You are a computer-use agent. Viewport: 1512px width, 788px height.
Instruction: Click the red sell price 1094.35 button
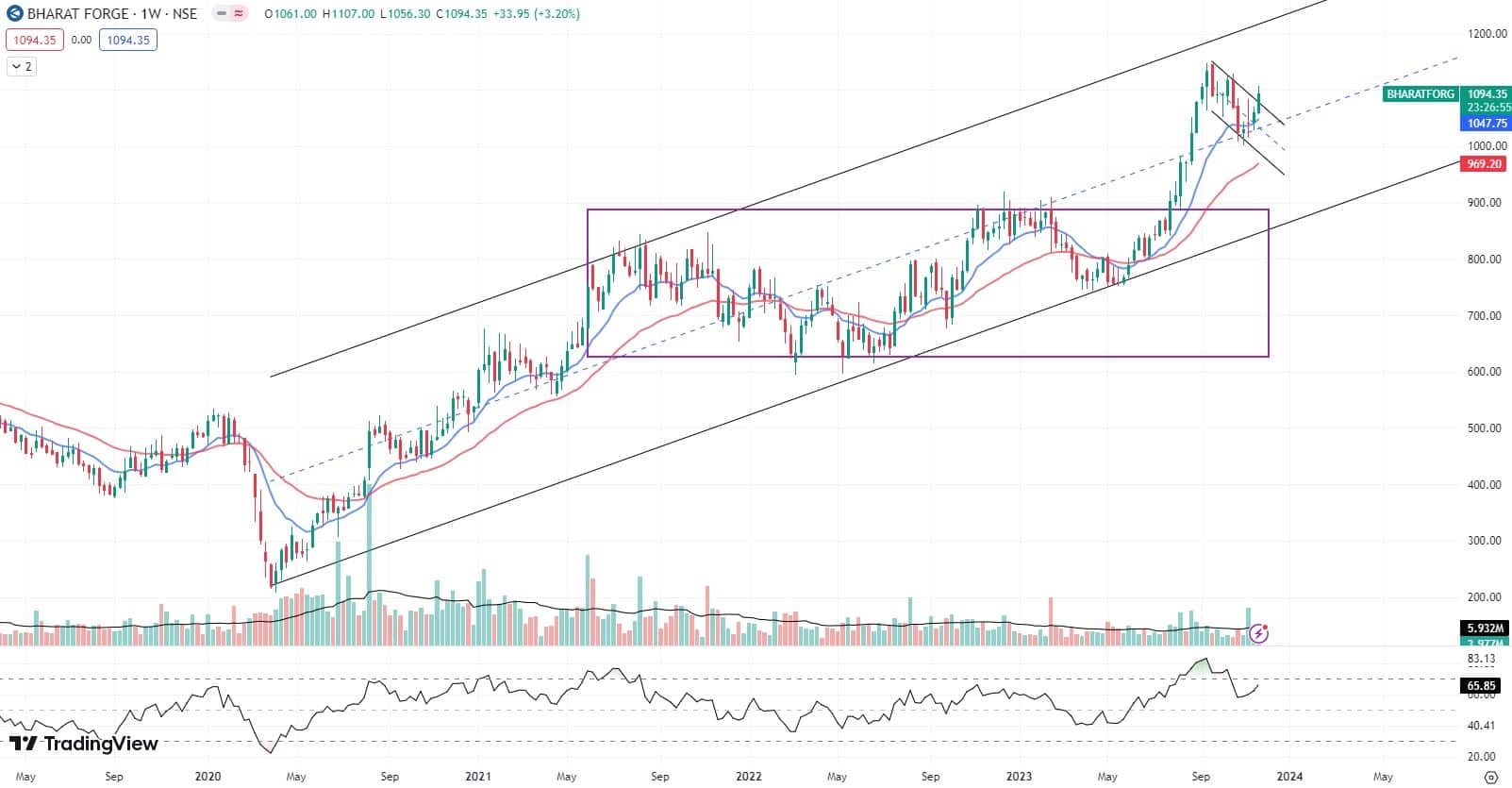tap(34, 40)
